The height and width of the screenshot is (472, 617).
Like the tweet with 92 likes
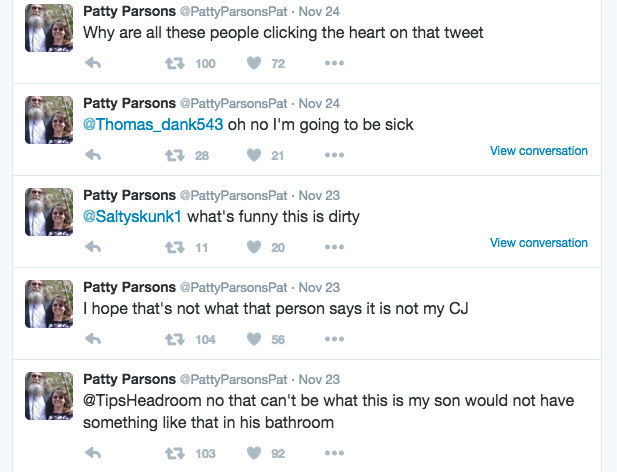tap(254, 453)
